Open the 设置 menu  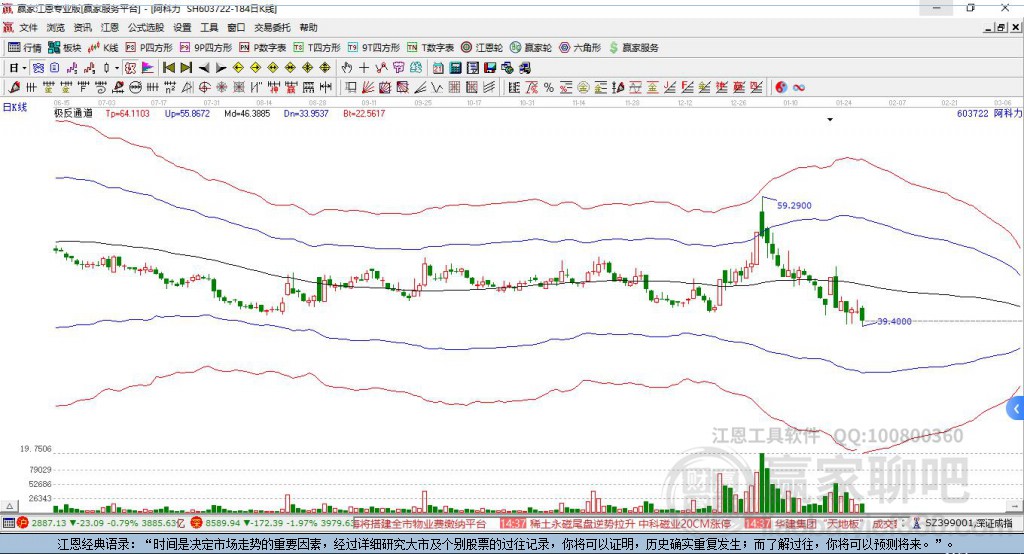coord(182,27)
